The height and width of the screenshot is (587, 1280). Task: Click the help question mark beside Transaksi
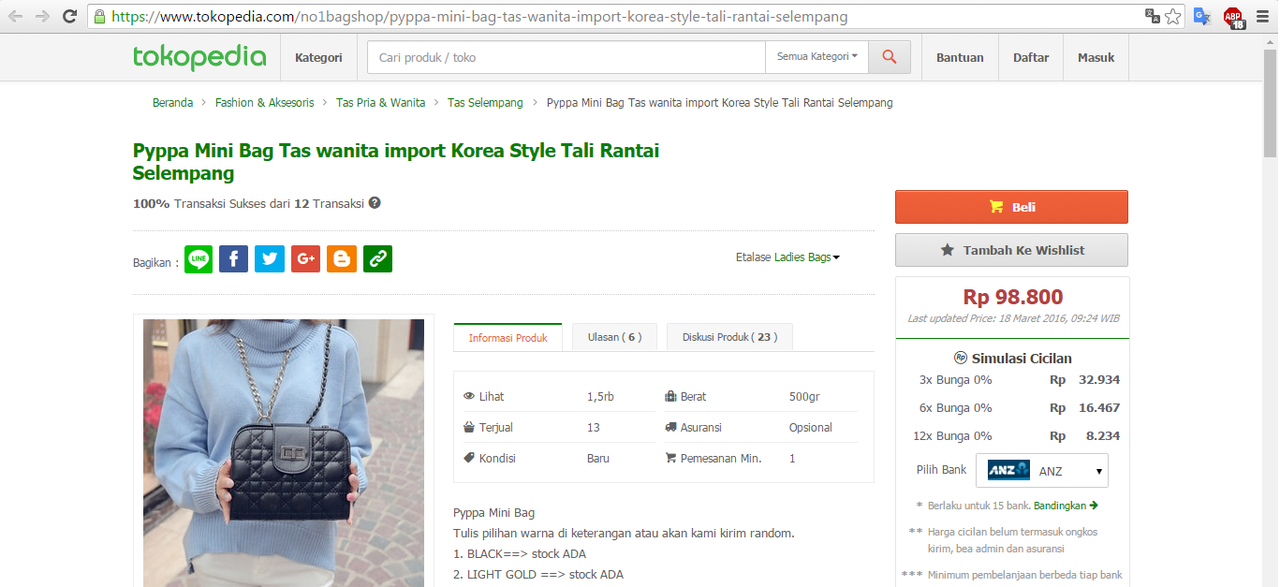click(375, 203)
